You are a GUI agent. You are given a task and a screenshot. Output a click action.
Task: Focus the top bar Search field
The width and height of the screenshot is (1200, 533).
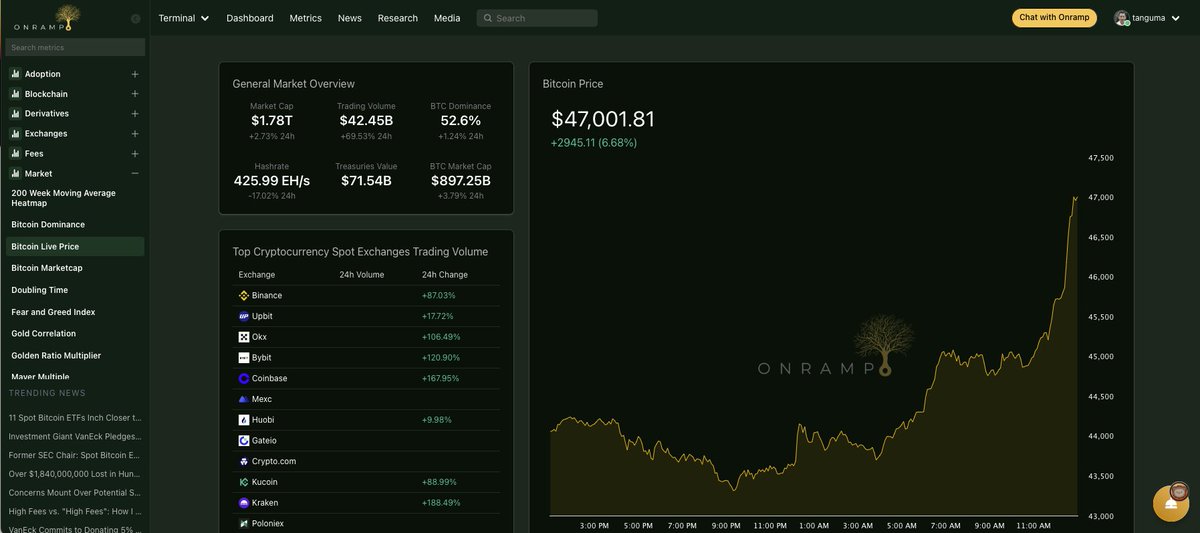[x=537, y=18]
